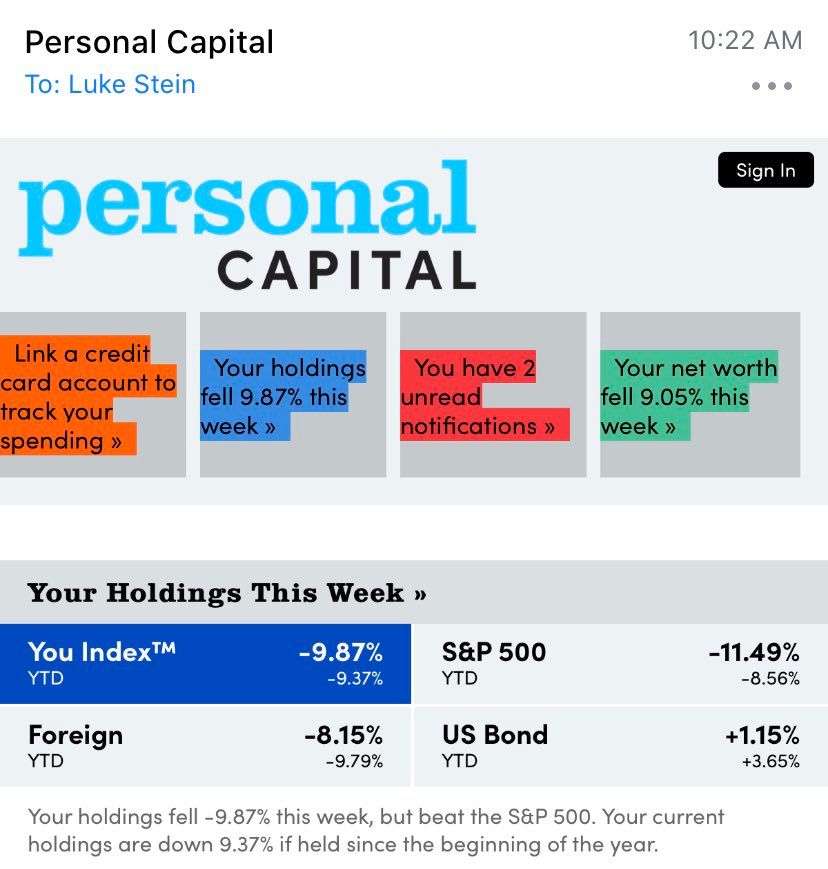Select the S&P 500 performance cell
Viewport: 828px width, 869px height.
[x=620, y=664]
